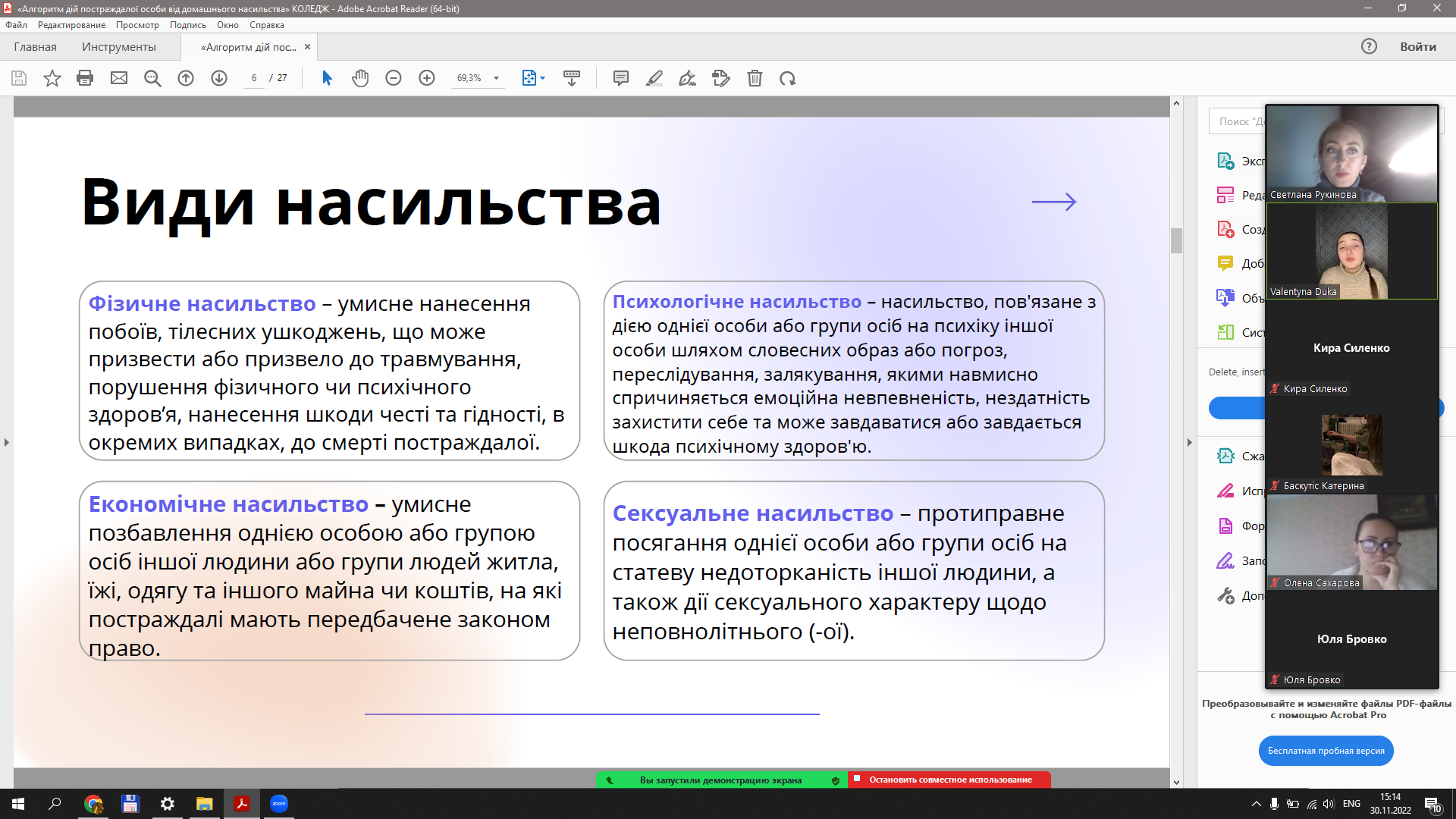Click the Print file icon
1456x819 pixels.
coord(85,78)
